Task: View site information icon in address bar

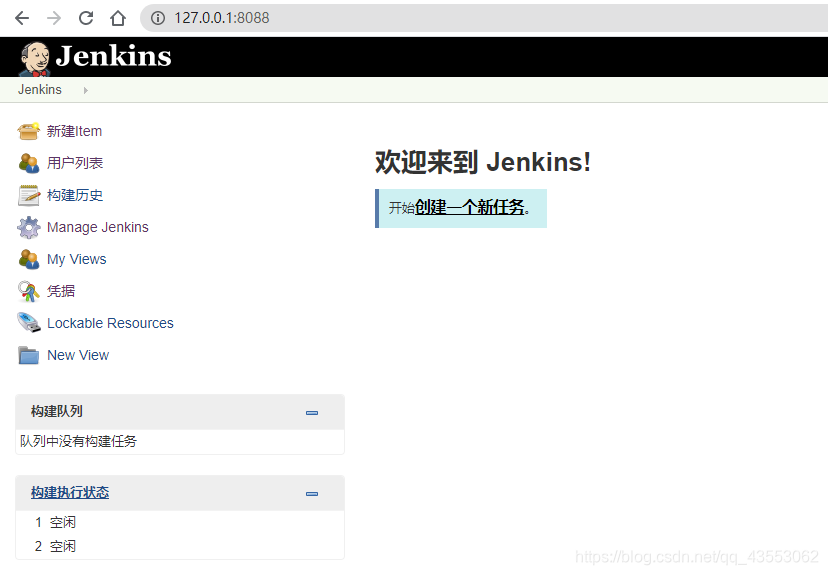Action: point(157,18)
